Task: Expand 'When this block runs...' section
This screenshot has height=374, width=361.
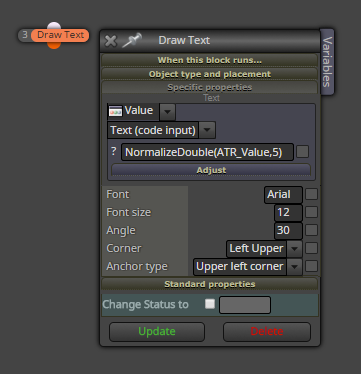Action: pos(210,60)
